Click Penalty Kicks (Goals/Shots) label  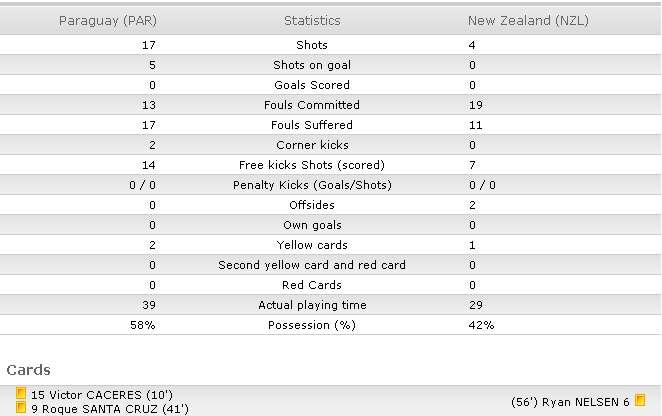click(312, 185)
